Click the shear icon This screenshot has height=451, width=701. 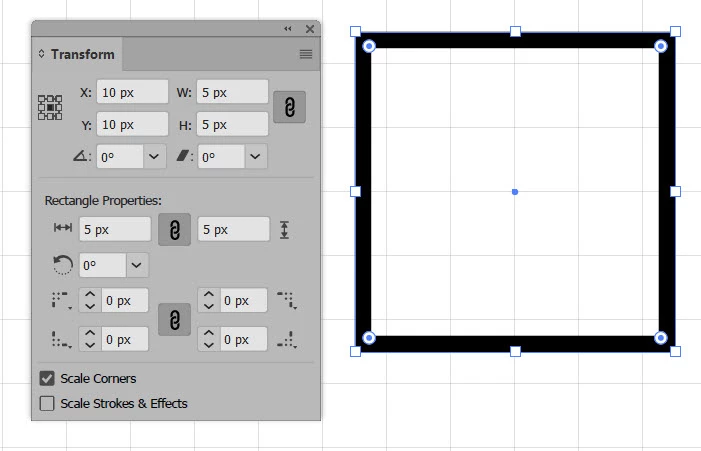point(183,156)
